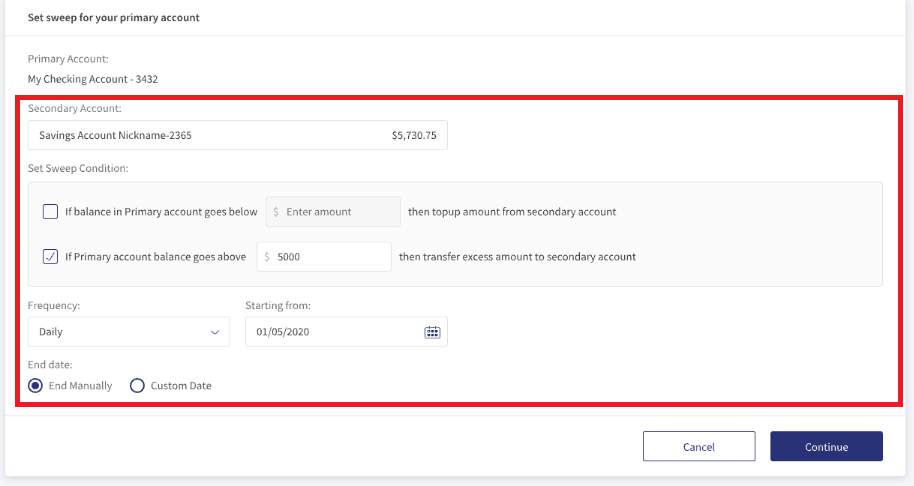Click the dollar sign in top-up amount field
Screen dimensions: 914x486
(x=276, y=212)
